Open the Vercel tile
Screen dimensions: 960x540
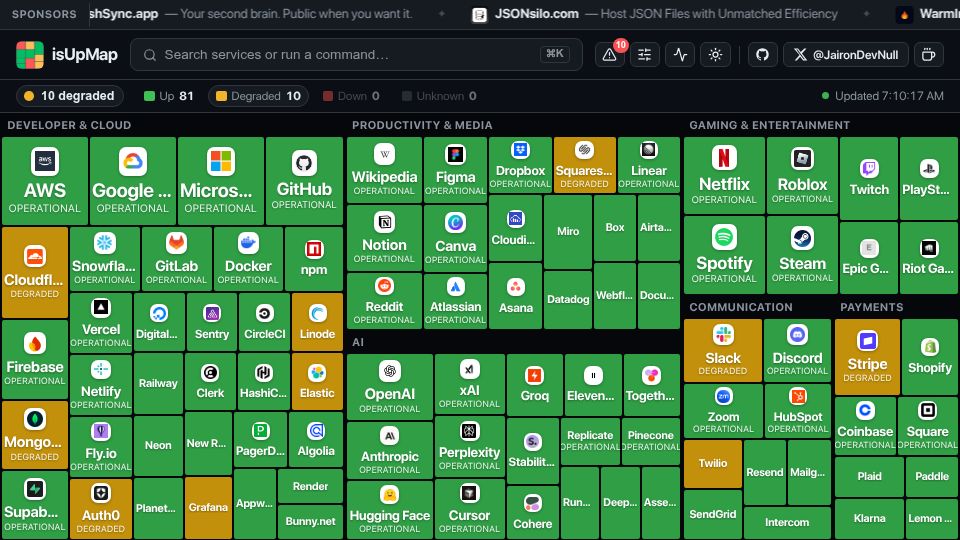click(100, 322)
